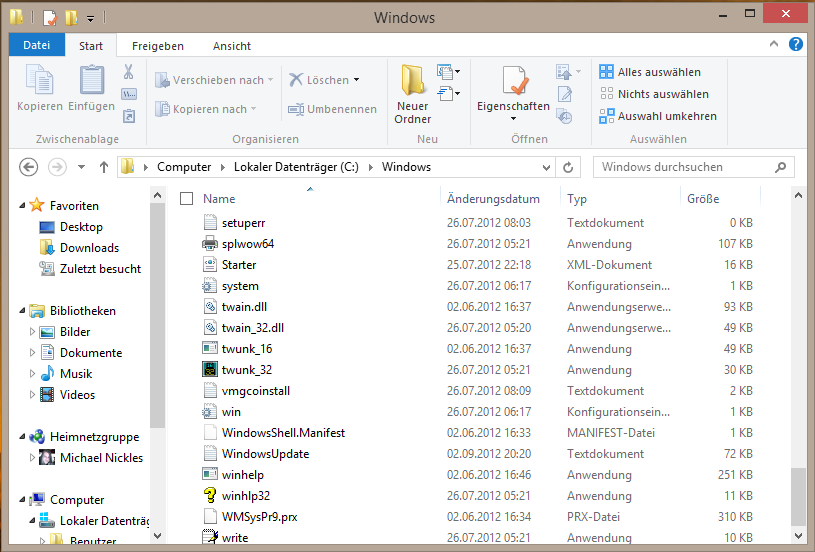The width and height of the screenshot is (815, 552).
Task: Click the Umbenennen button
Action: 333,109
